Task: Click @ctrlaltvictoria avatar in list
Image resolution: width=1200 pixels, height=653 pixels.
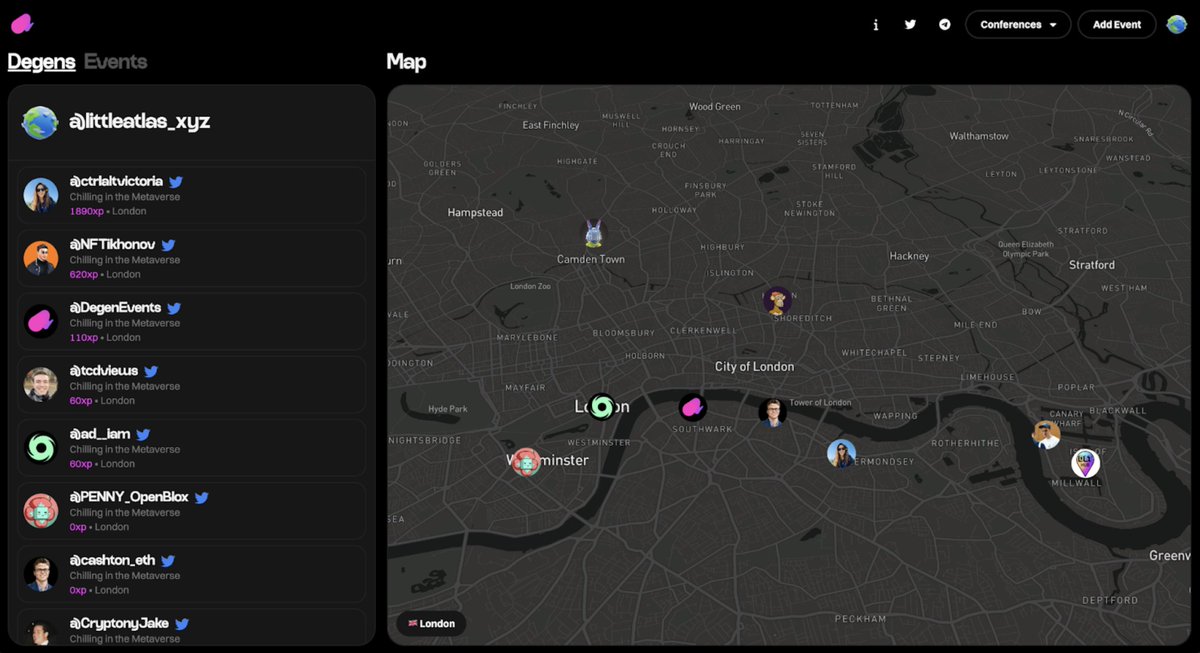Action: [41, 195]
